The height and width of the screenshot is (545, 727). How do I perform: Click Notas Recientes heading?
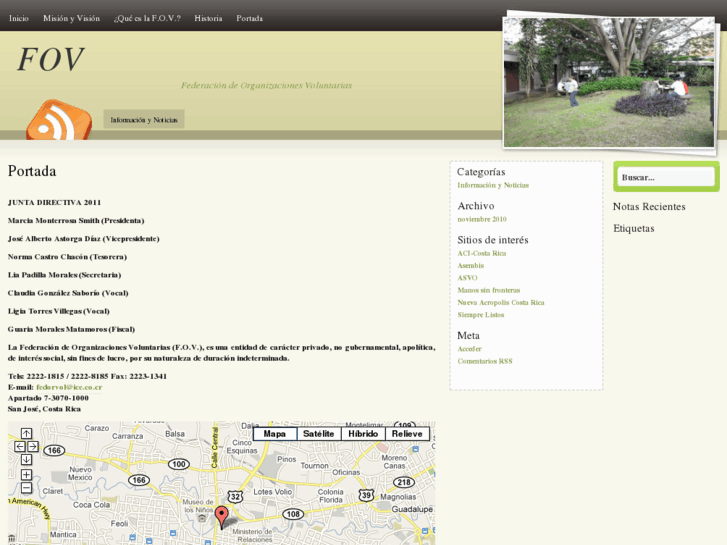coord(649,206)
